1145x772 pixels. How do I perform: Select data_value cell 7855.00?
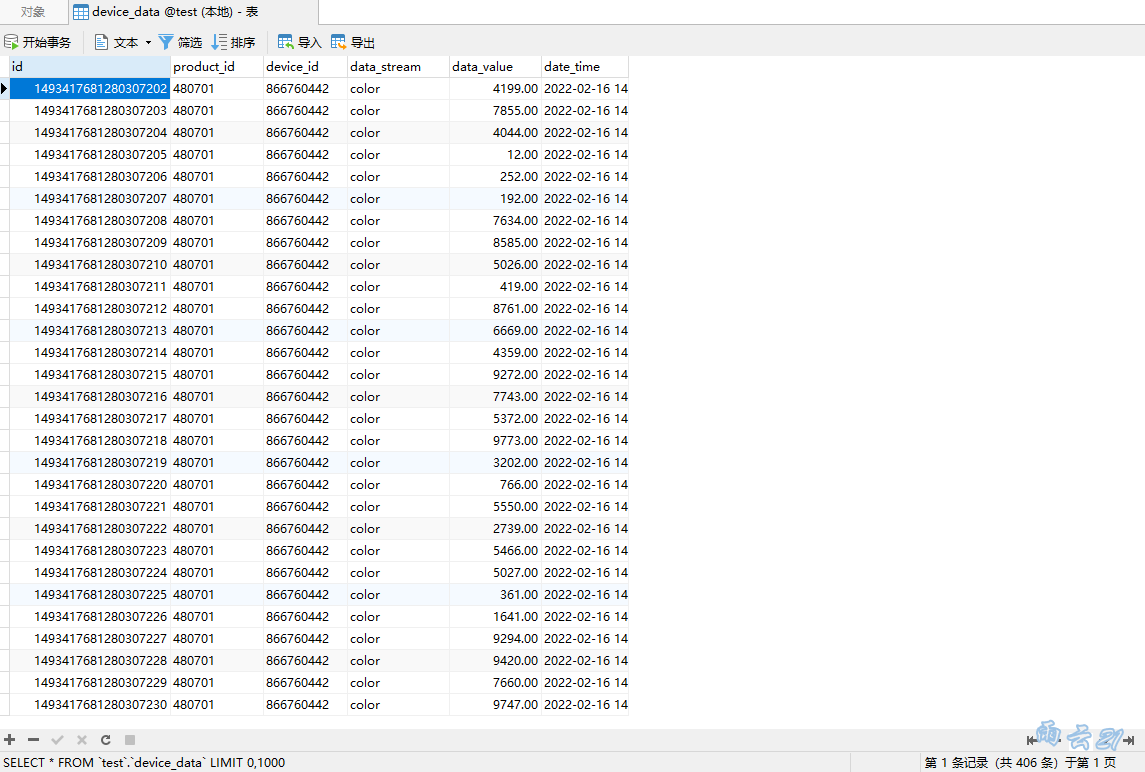[495, 110]
